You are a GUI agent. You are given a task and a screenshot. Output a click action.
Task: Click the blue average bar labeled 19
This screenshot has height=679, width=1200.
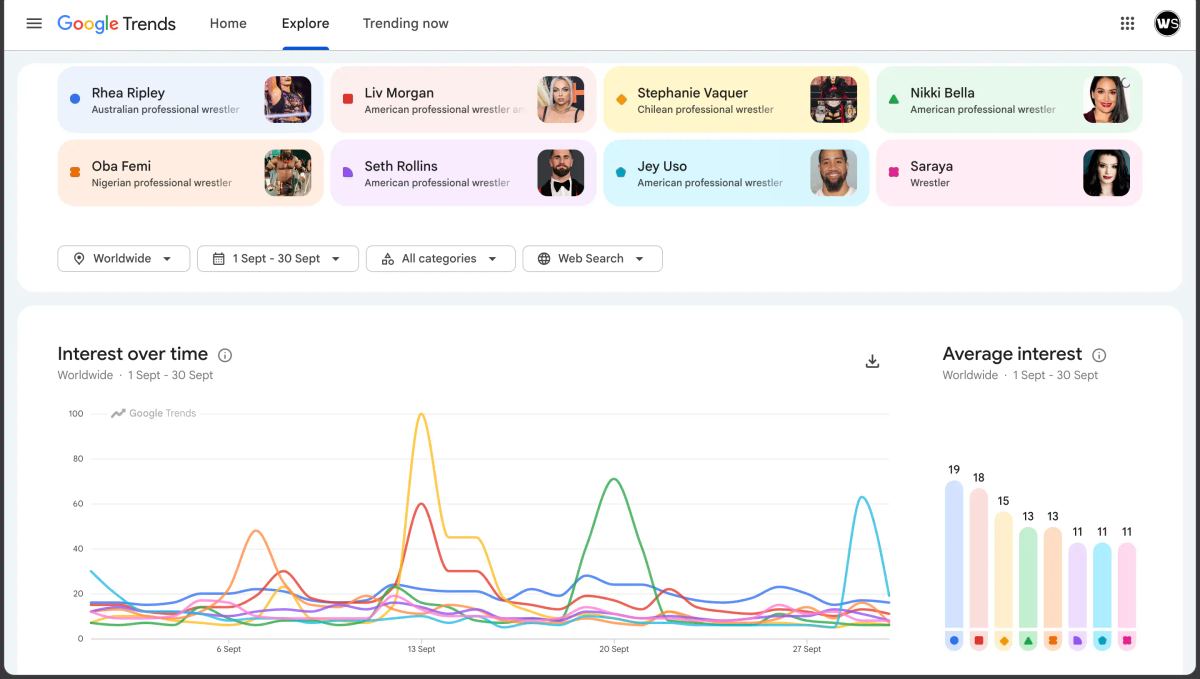point(954,554)
